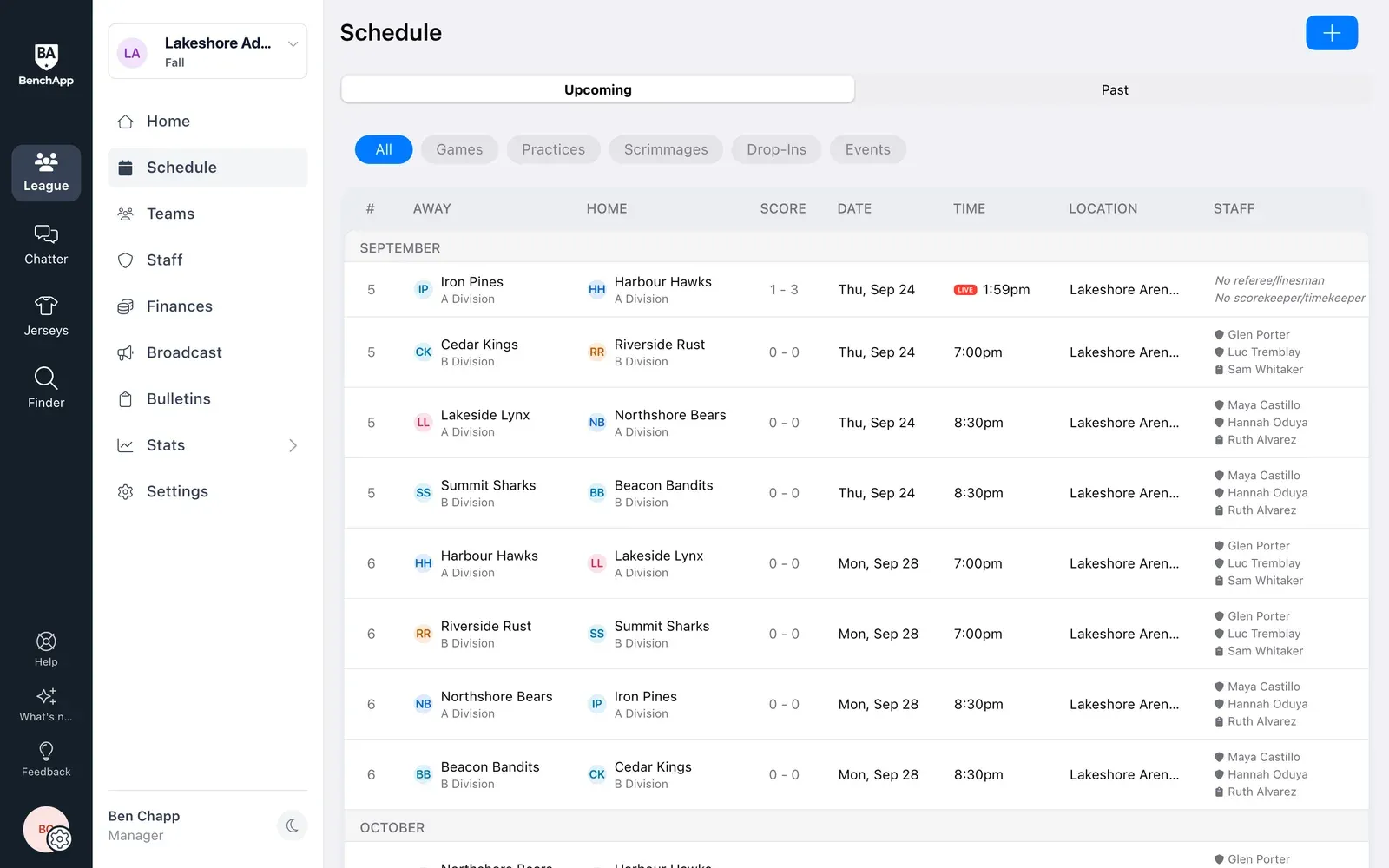The height and width of the screenshot is (868, 1389).
Task: Filter schedule by Events
Action: [868, 149]
